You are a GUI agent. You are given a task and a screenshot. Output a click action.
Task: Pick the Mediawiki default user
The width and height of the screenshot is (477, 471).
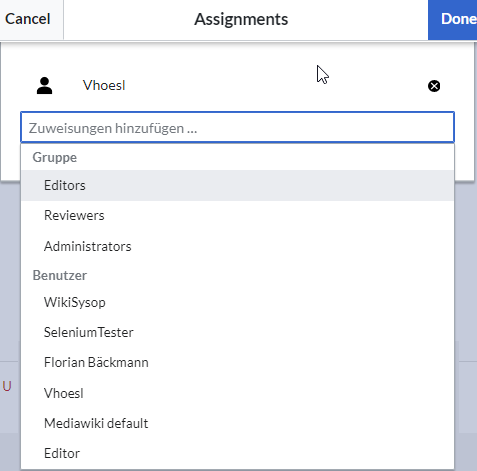tap(237, 423)
